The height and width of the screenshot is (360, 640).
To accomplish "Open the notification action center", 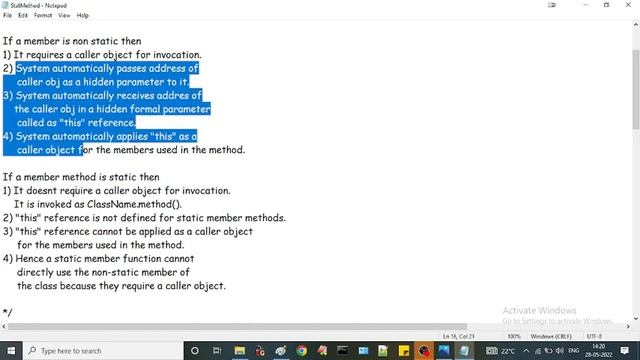I will (624, 351).
